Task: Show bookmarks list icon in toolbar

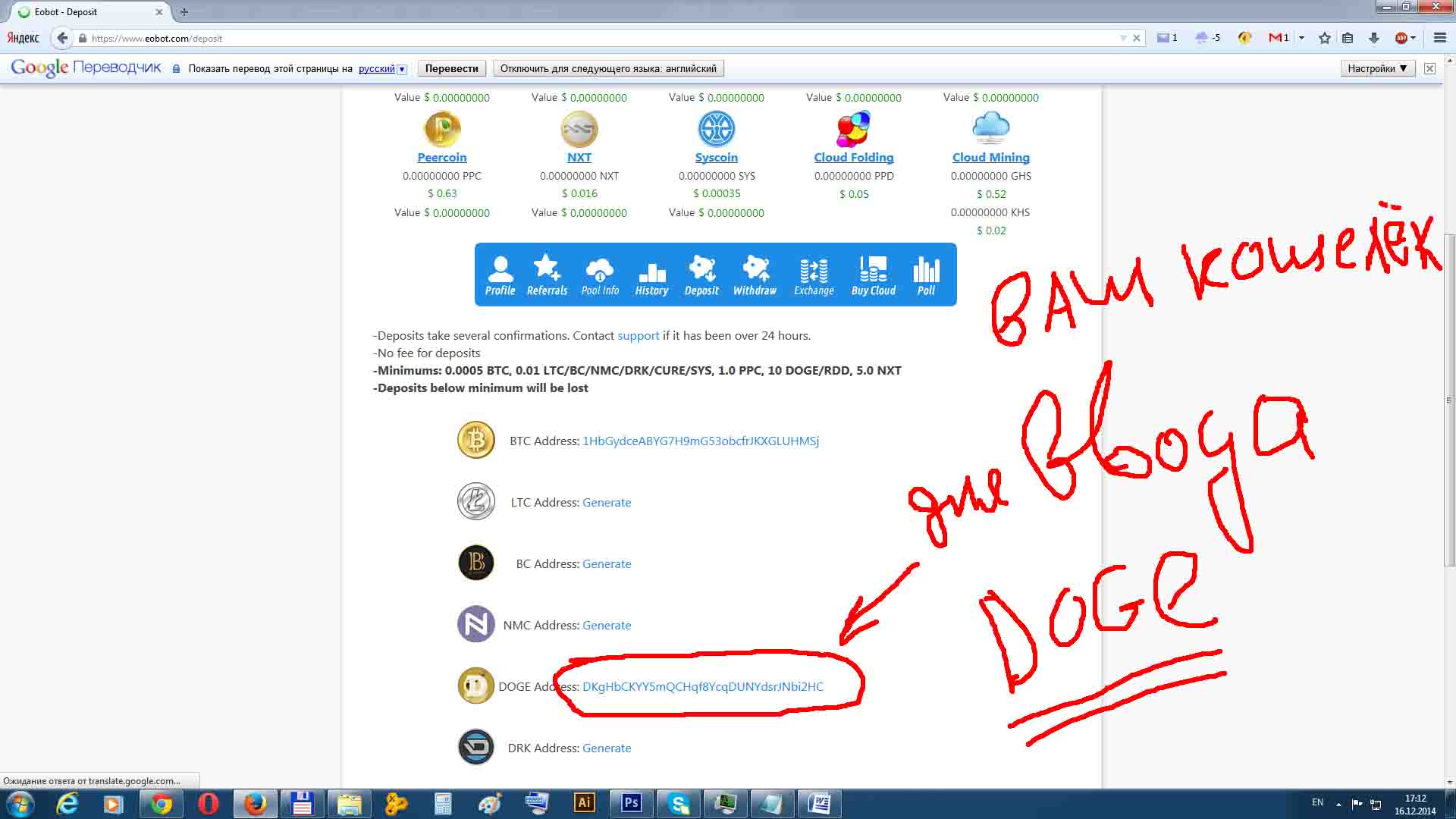Action: [1348, 38]
